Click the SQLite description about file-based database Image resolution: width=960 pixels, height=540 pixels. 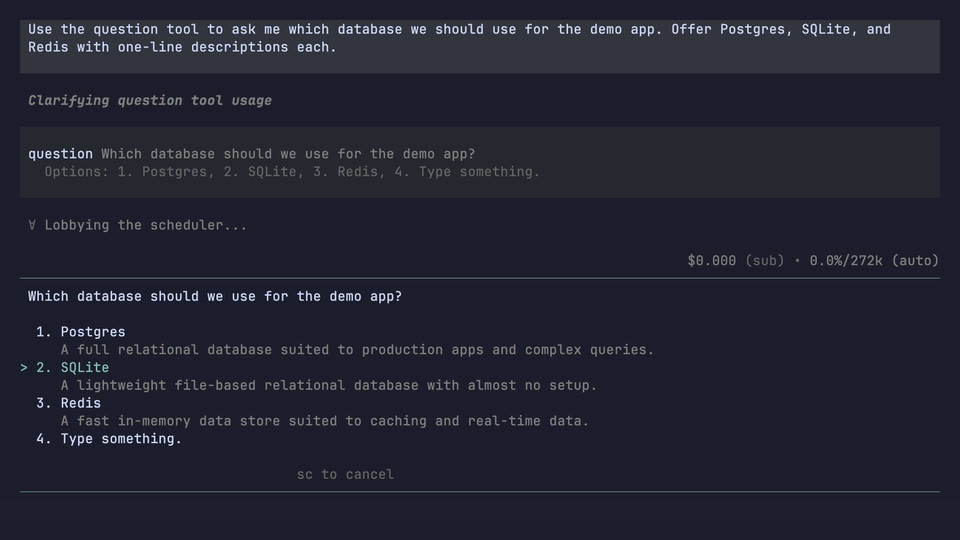(328, 385)
